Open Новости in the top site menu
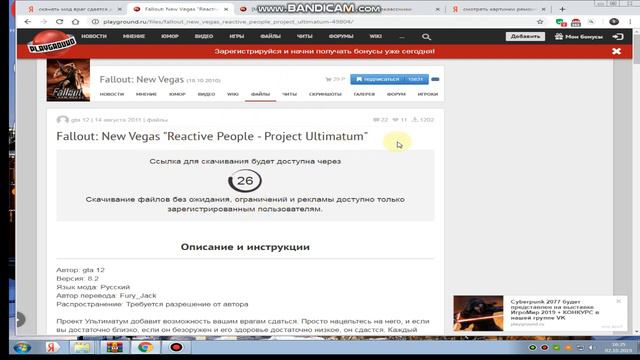 tap(94, 36)
